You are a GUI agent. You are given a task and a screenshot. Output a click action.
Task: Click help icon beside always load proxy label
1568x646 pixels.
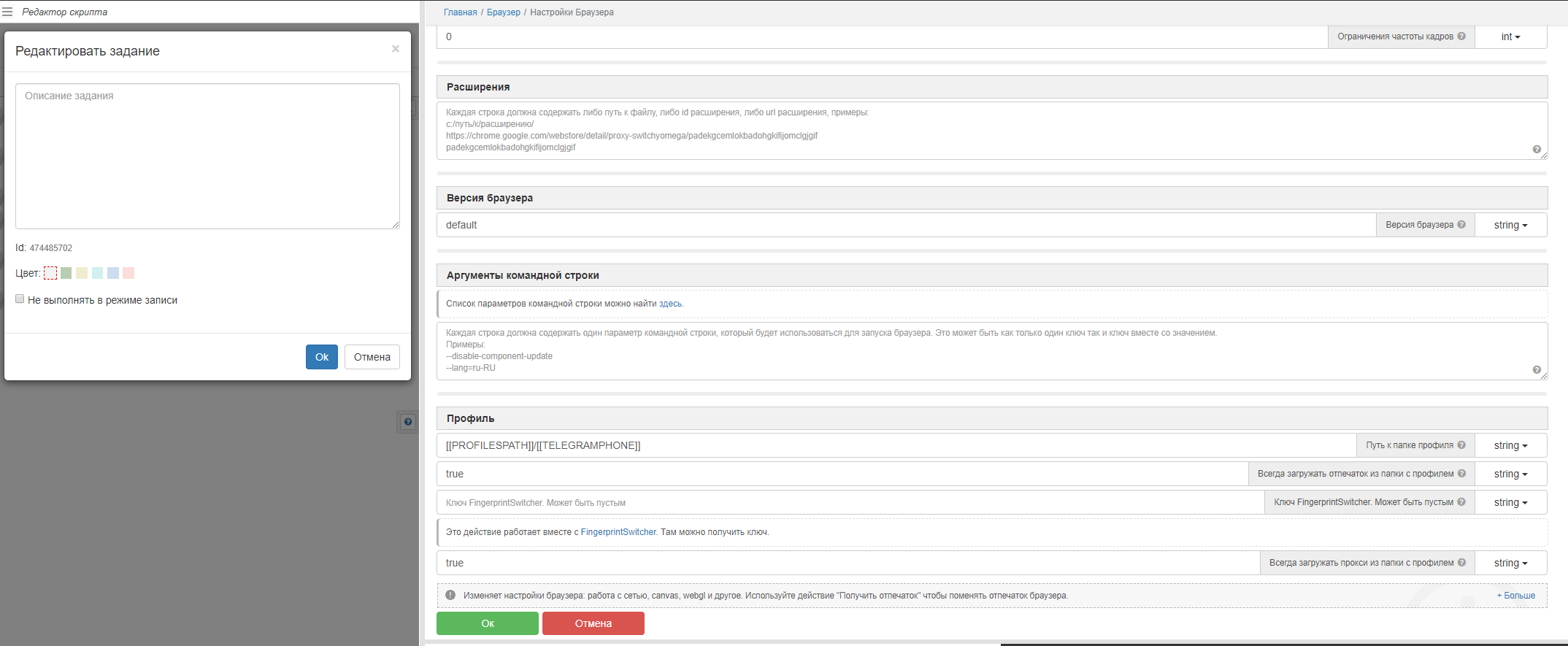pos(1461,563)
